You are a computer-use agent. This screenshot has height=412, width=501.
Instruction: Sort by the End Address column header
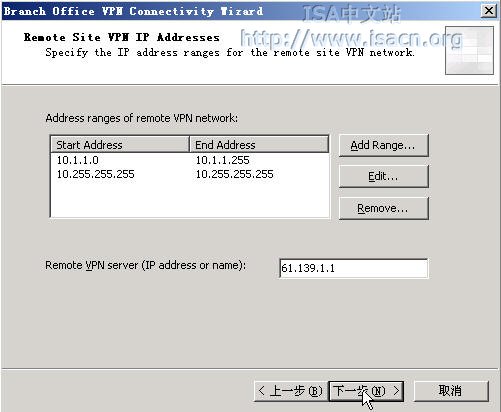coord(259,145)
